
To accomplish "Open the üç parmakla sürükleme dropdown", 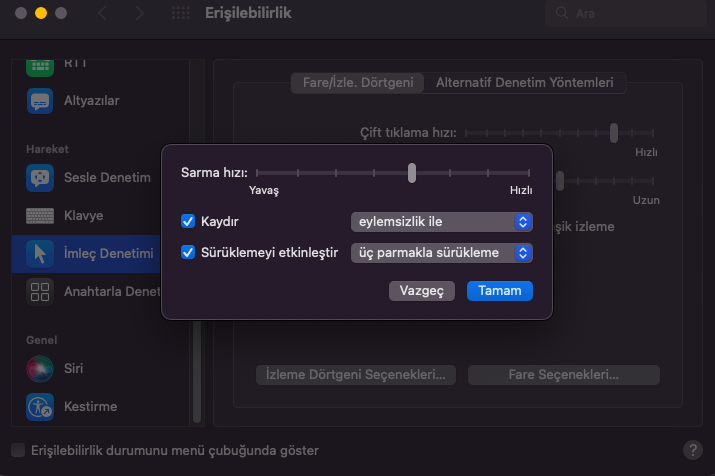I will pos(441,253).
